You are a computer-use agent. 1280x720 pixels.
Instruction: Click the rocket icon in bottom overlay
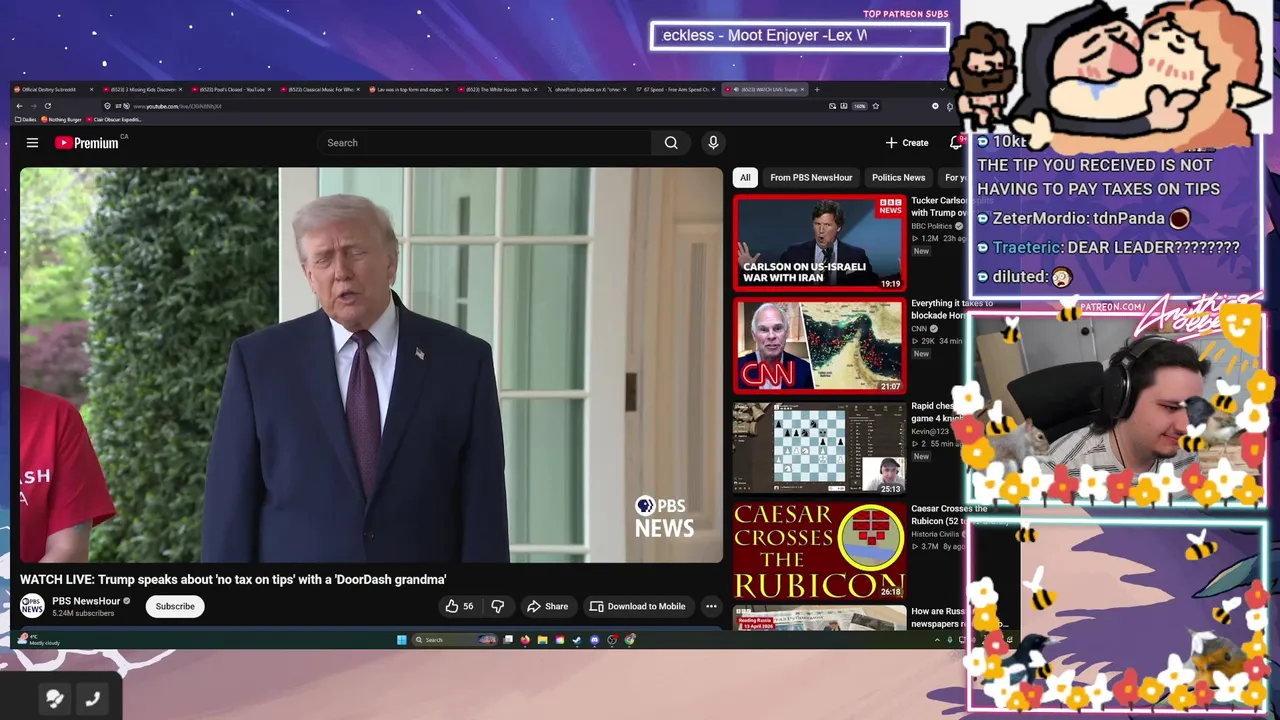[55, 699]
